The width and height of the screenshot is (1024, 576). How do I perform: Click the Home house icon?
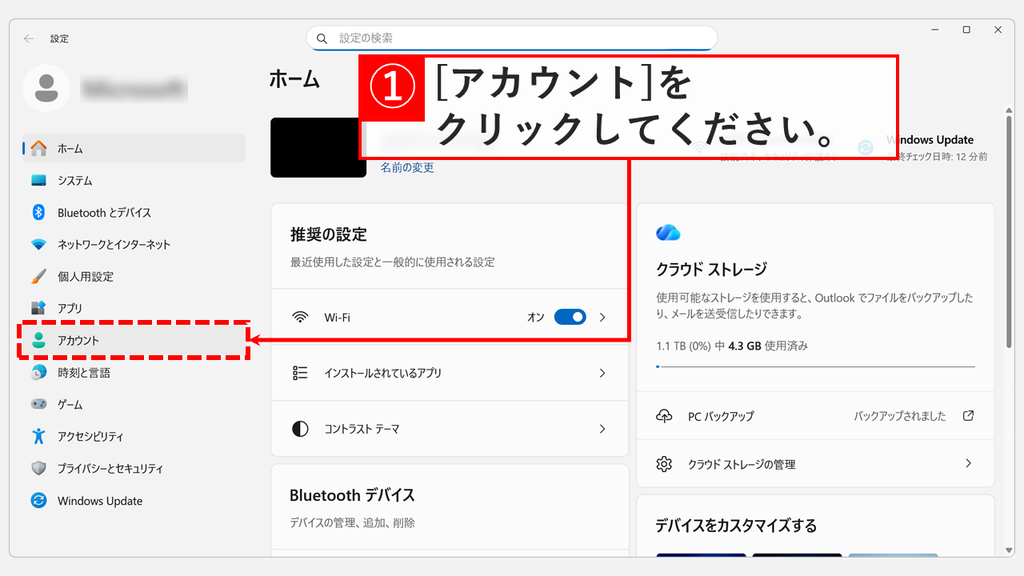tap(39, 148)
